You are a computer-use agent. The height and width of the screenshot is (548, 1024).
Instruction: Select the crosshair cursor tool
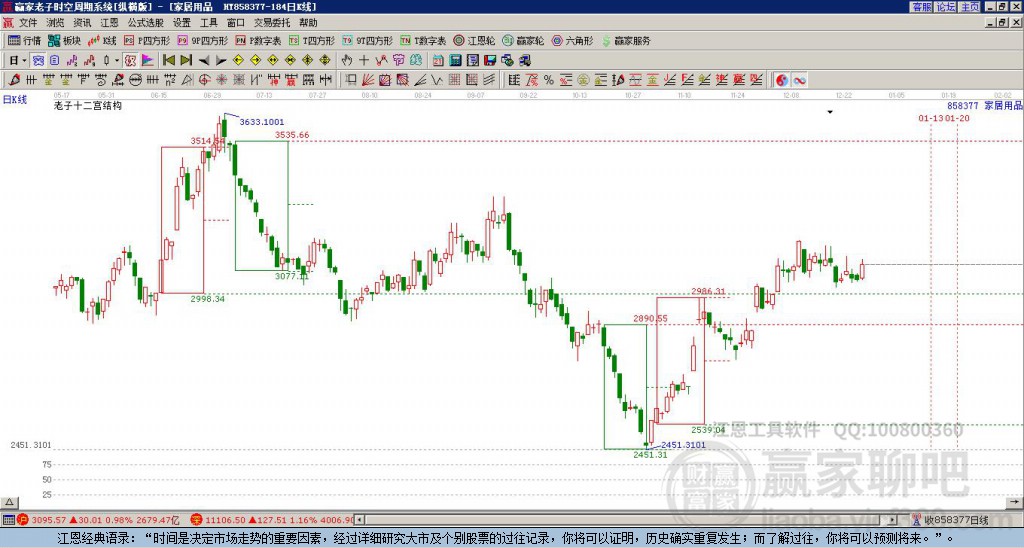coord(364,61)
